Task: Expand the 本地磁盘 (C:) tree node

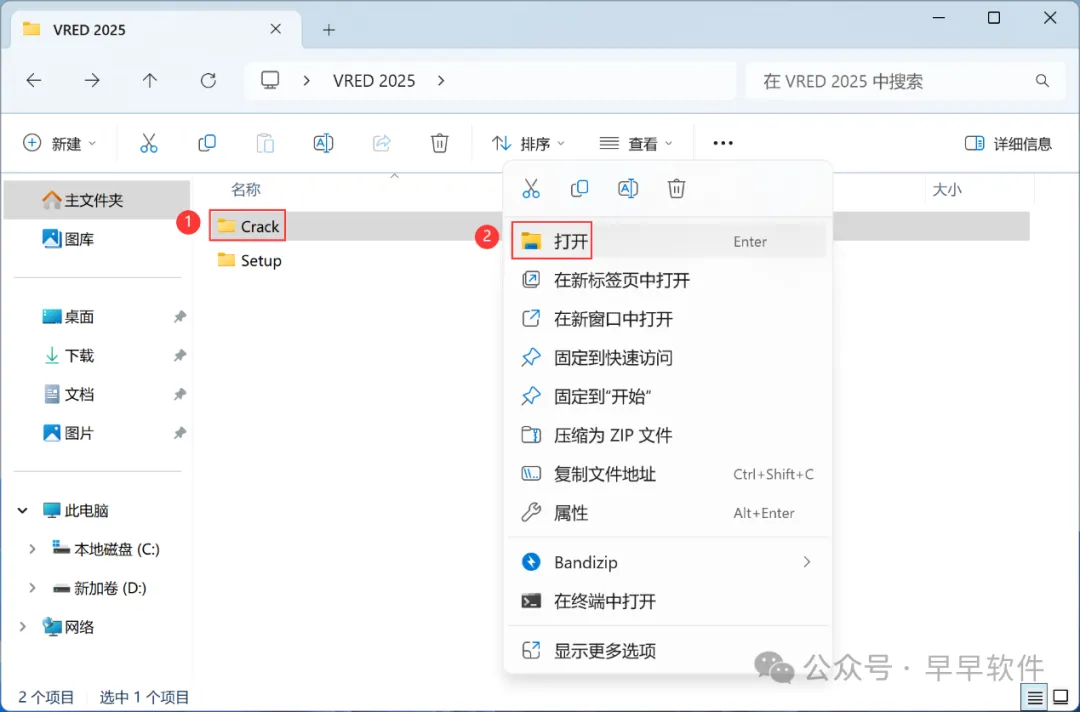Action: pyautogui.click(x=32, y=549)
